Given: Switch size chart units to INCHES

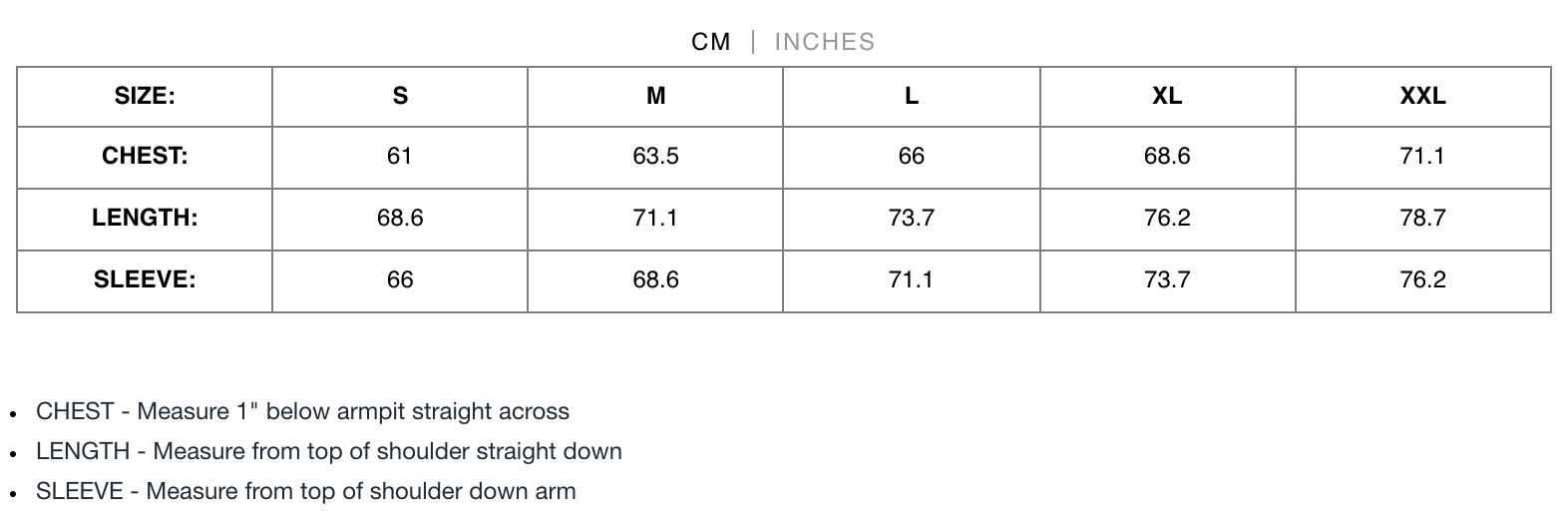Looking at the screenshot, I should click(824, 42).
